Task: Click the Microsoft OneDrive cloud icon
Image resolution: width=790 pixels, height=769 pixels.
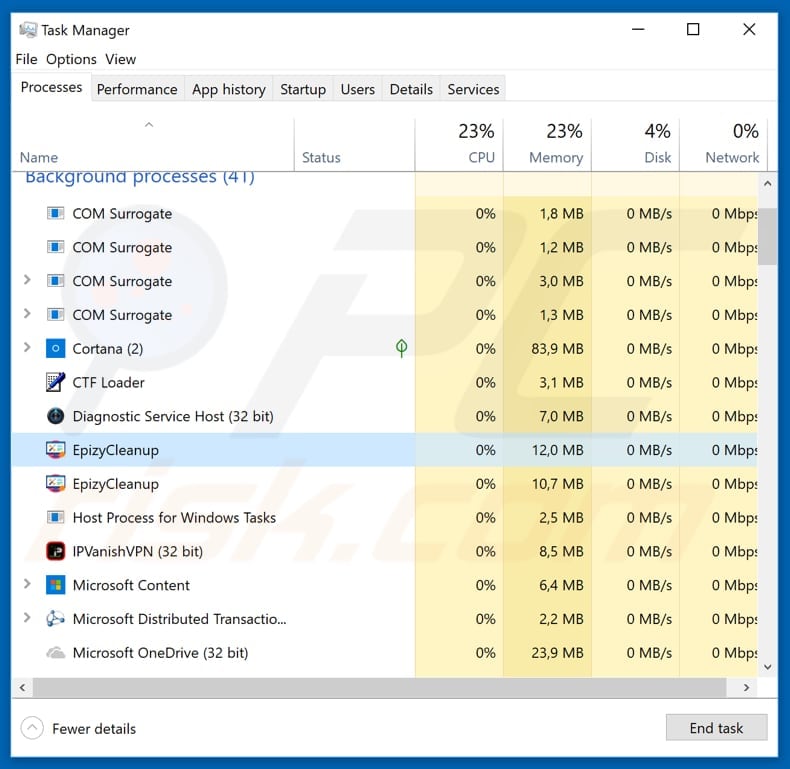Action: click(x=55, y=653)
